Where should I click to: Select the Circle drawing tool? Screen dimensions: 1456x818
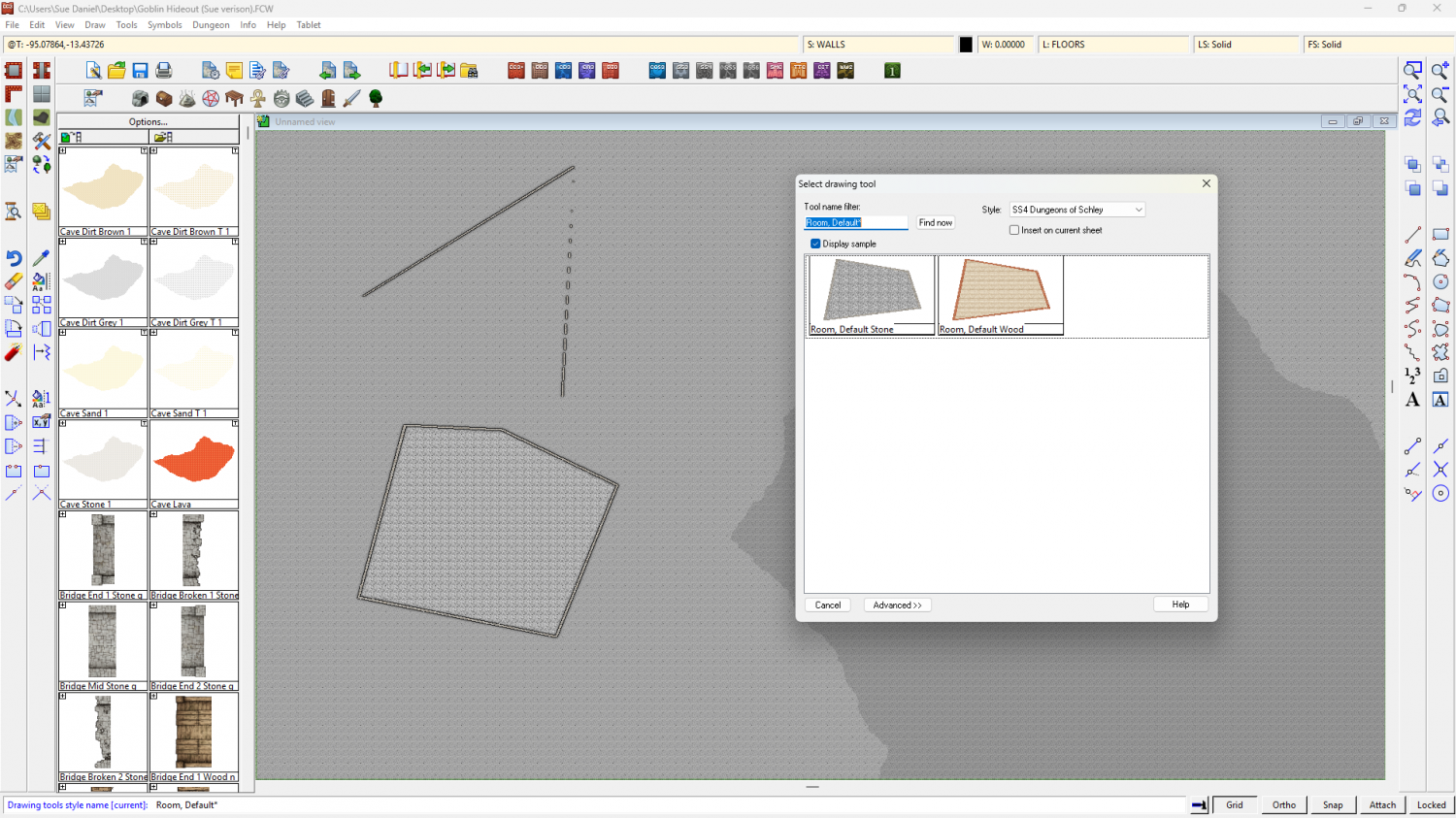coord(1440,282)
